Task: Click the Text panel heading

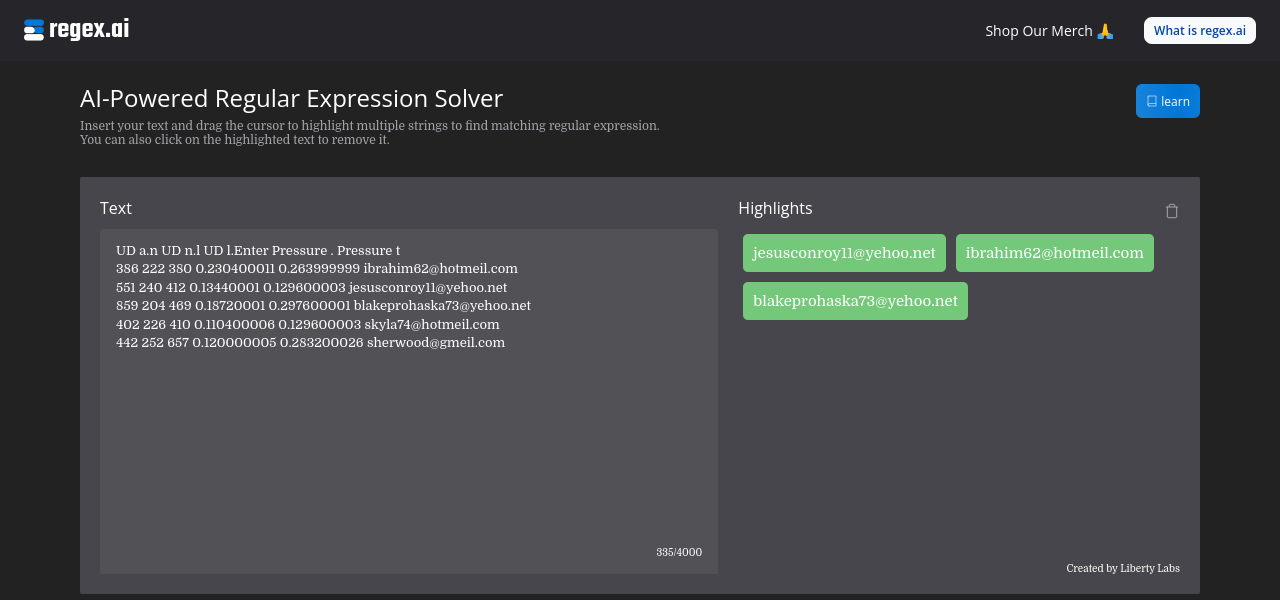Action: tap(116, 208)
